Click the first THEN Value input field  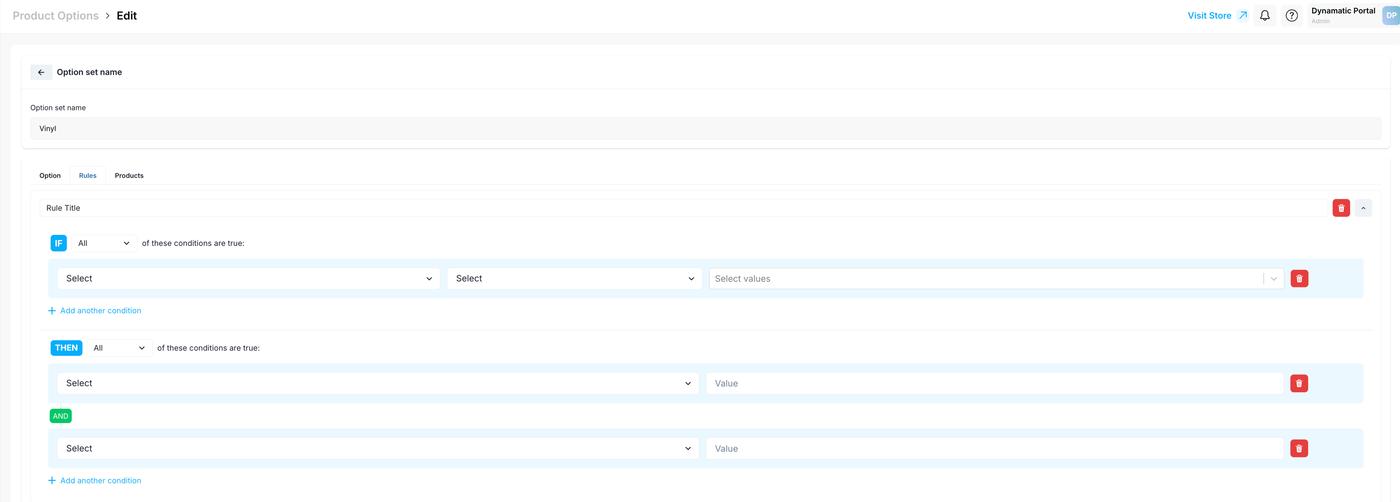(994, 383)
